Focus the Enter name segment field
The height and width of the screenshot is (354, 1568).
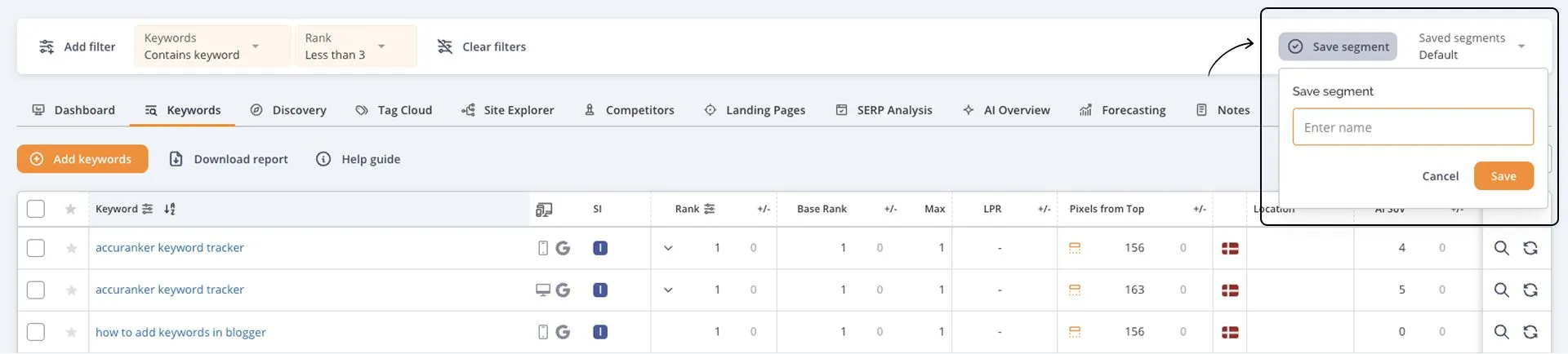tap(1412, 128)
